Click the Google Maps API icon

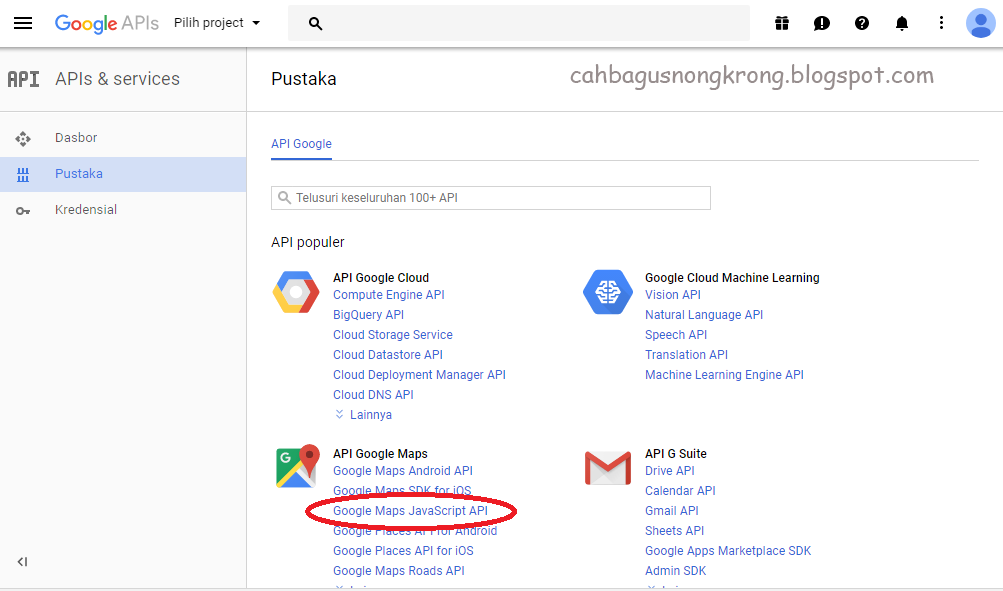(x=296, y=466)
